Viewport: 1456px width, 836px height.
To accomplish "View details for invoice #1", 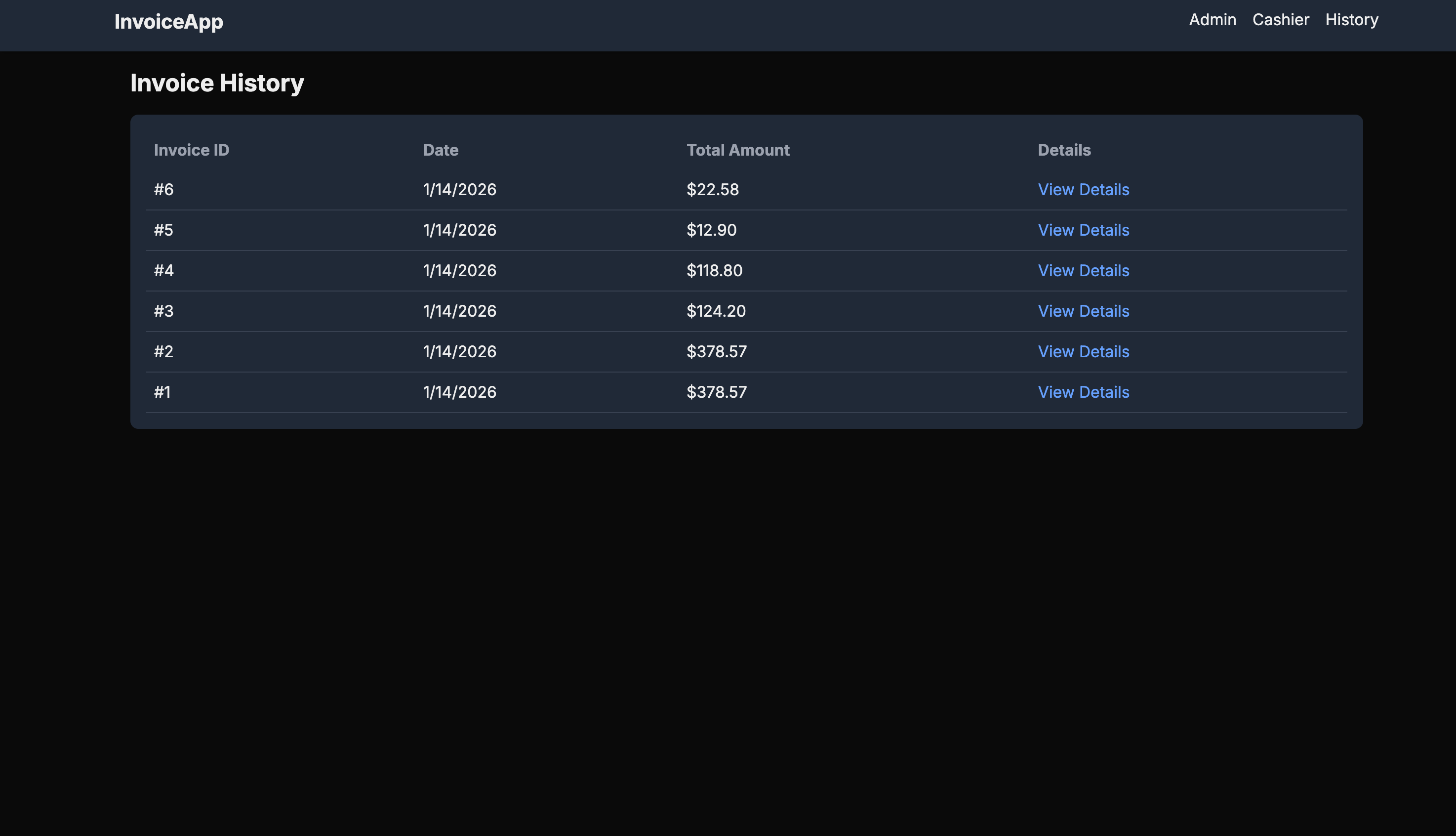I will [1083, 392].
